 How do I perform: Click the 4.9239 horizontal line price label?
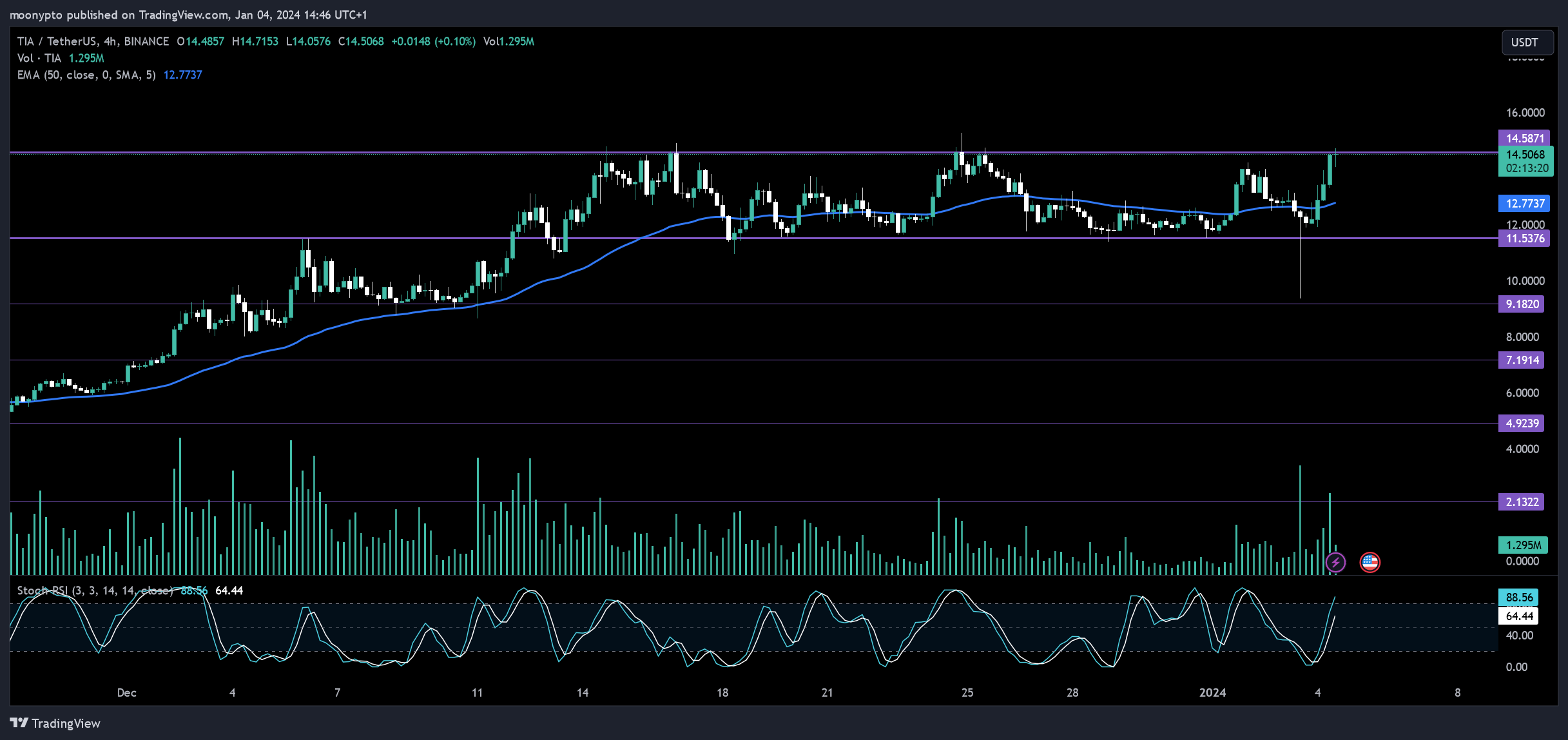point(1521,424)
